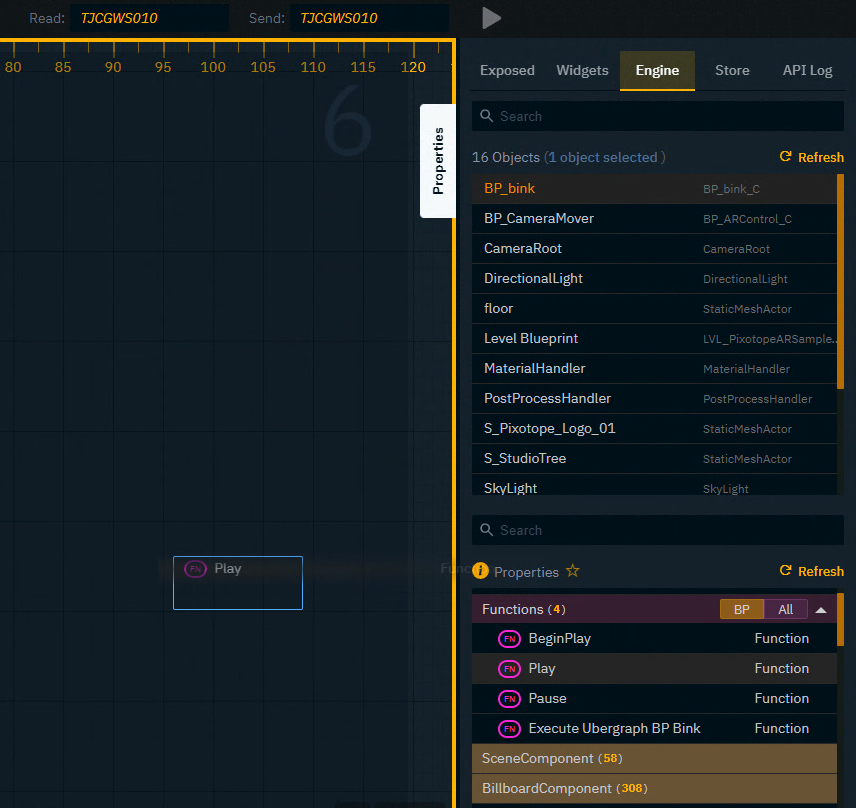Click the FN icon beside BeginPlay
The height and width of the screenshot is (808, 856).
(x=510, y=638)
